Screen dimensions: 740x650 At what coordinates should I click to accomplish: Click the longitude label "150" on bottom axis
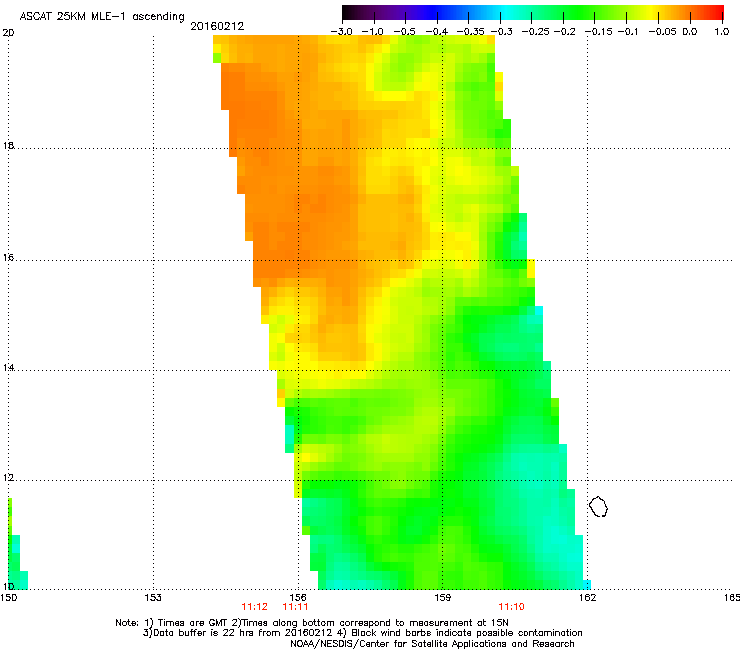tap(9, 598)
